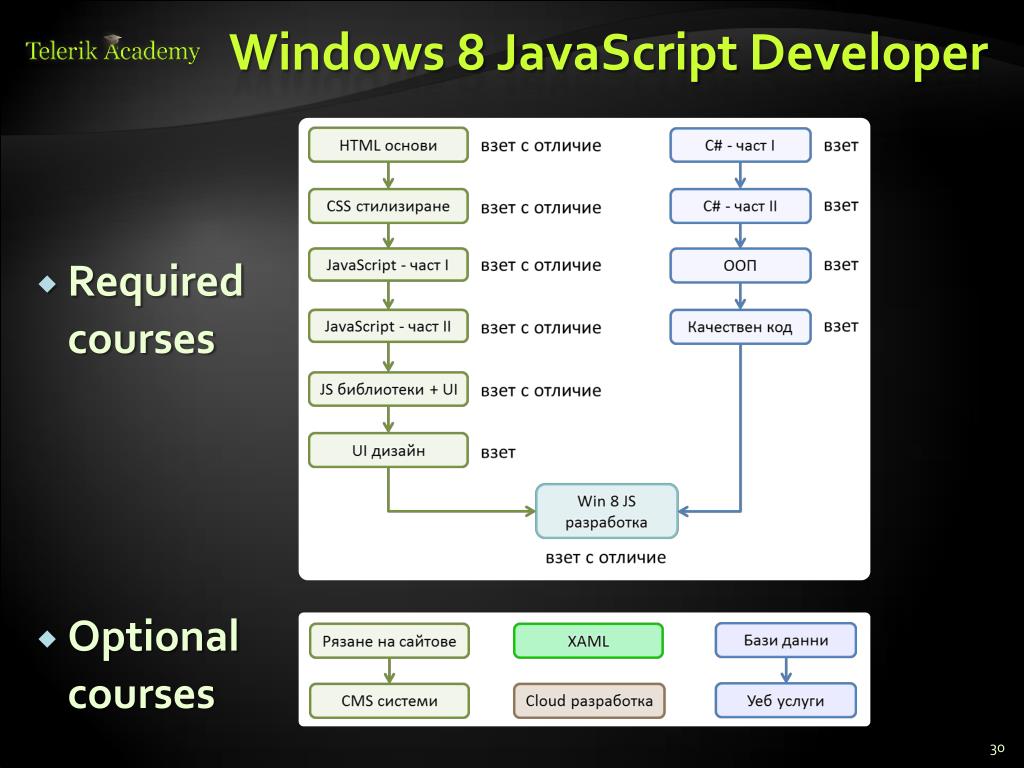Click the "Optional courses" bullet text
The image size is (1024, 768).
point(153,664)
